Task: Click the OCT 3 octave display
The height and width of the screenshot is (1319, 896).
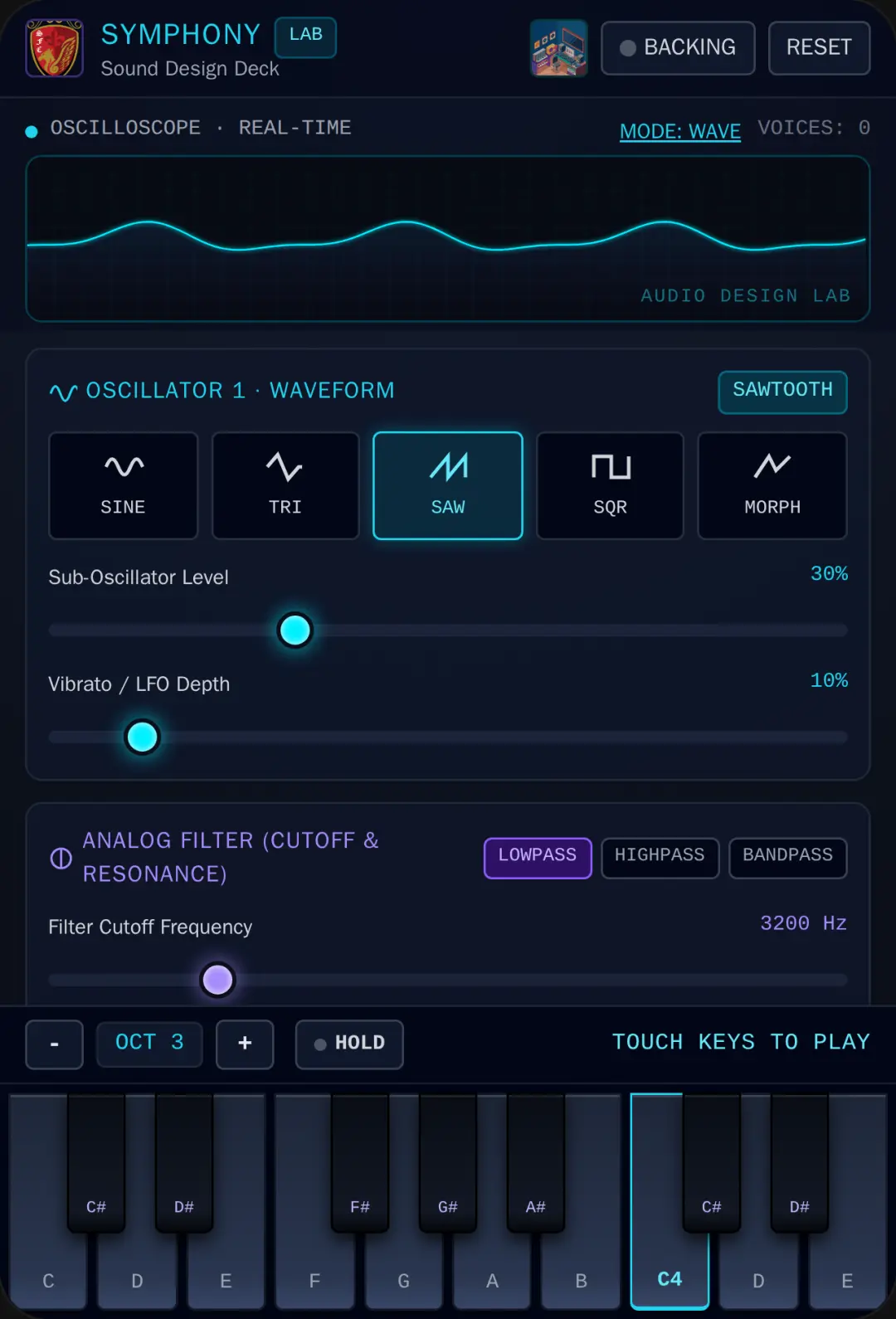Action: pos(149,1044)
